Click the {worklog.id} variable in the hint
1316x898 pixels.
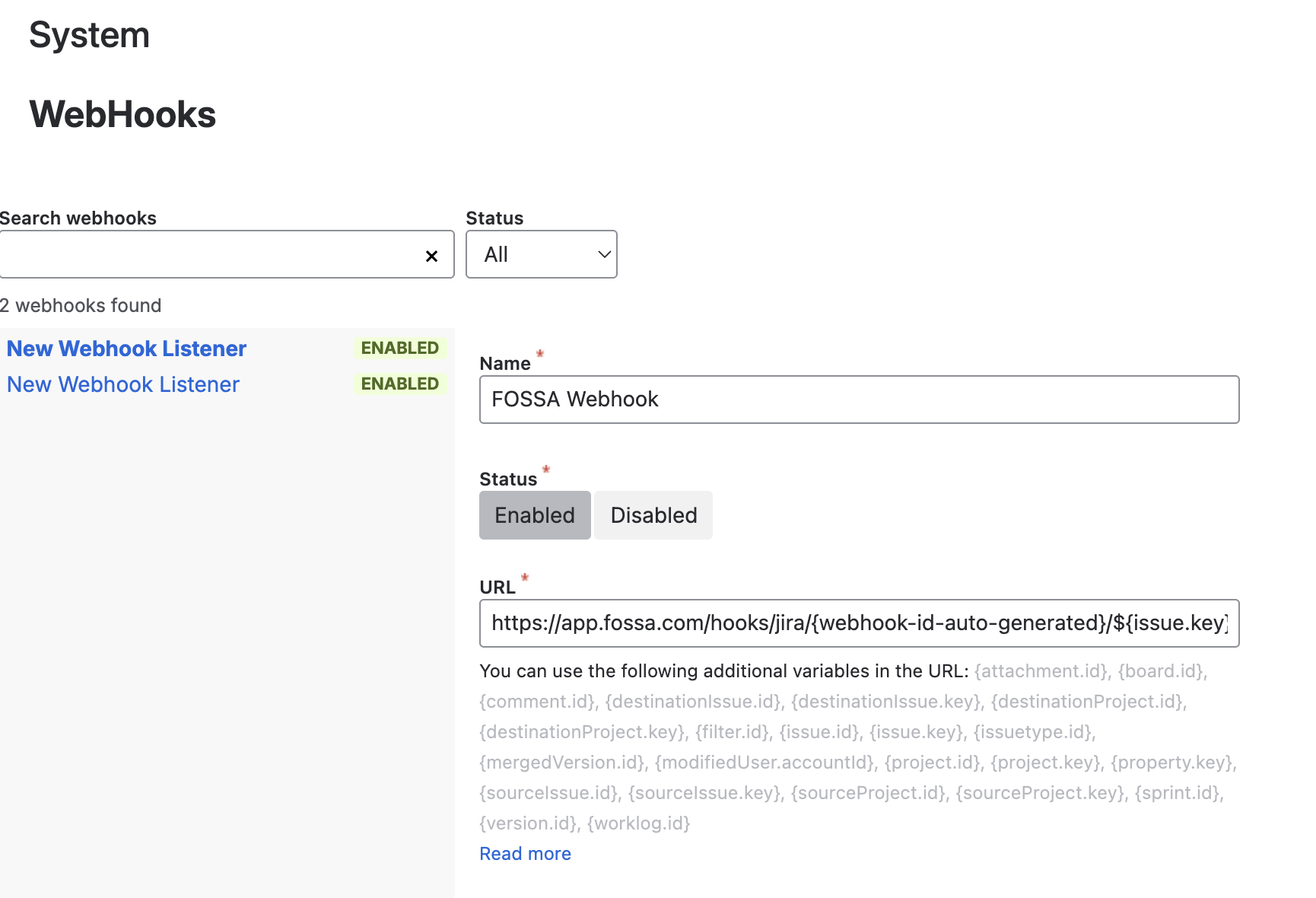pyautogui.click(x=638, y=823)
